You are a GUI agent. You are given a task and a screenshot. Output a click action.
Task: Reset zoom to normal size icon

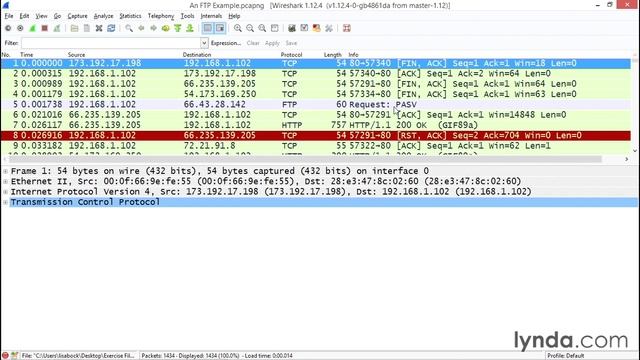[262, 28]
